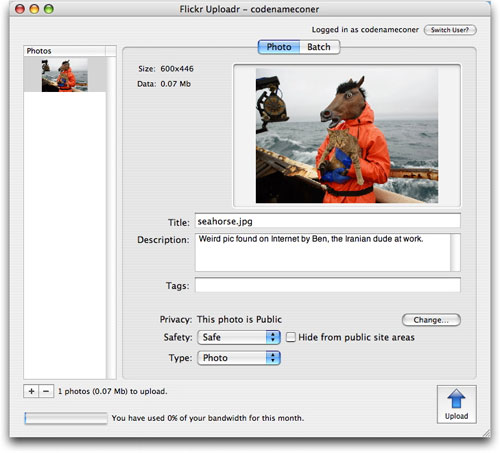This screenshot has height=453, width=500.
Task: Add a photo with the plus button
Action: coord(31,391)
